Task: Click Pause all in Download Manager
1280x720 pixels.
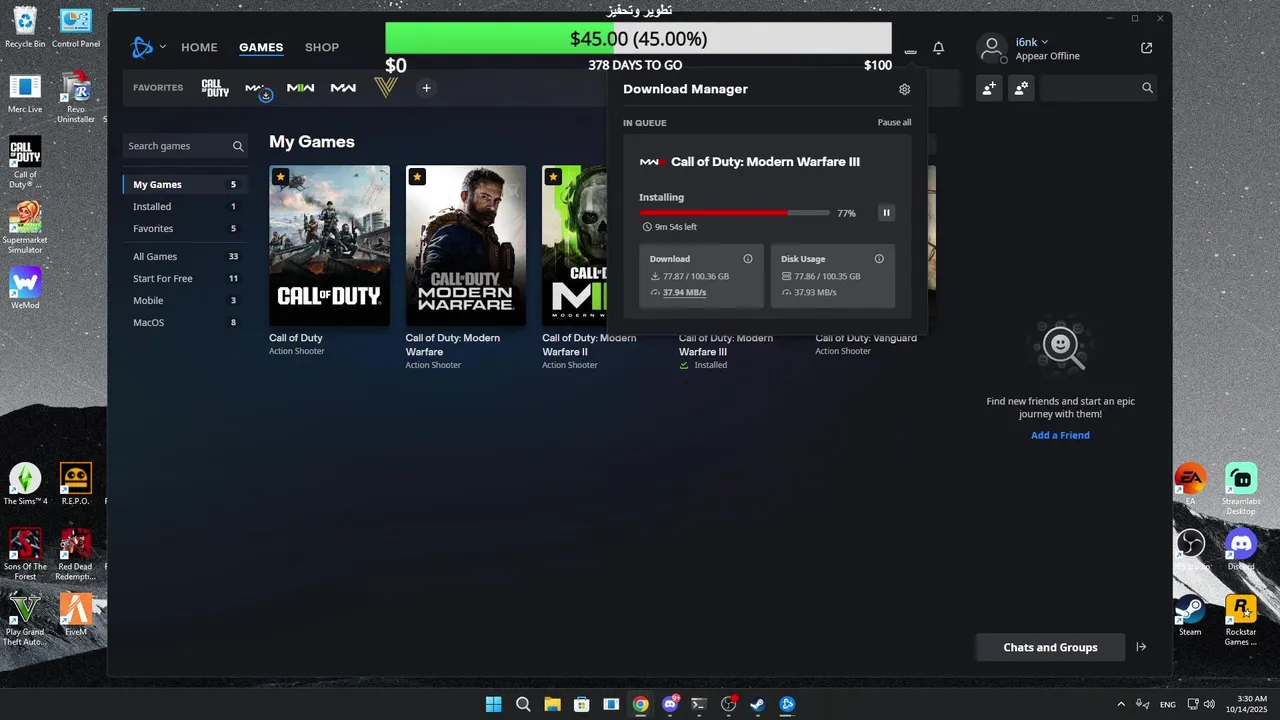Action: point(894,123)
